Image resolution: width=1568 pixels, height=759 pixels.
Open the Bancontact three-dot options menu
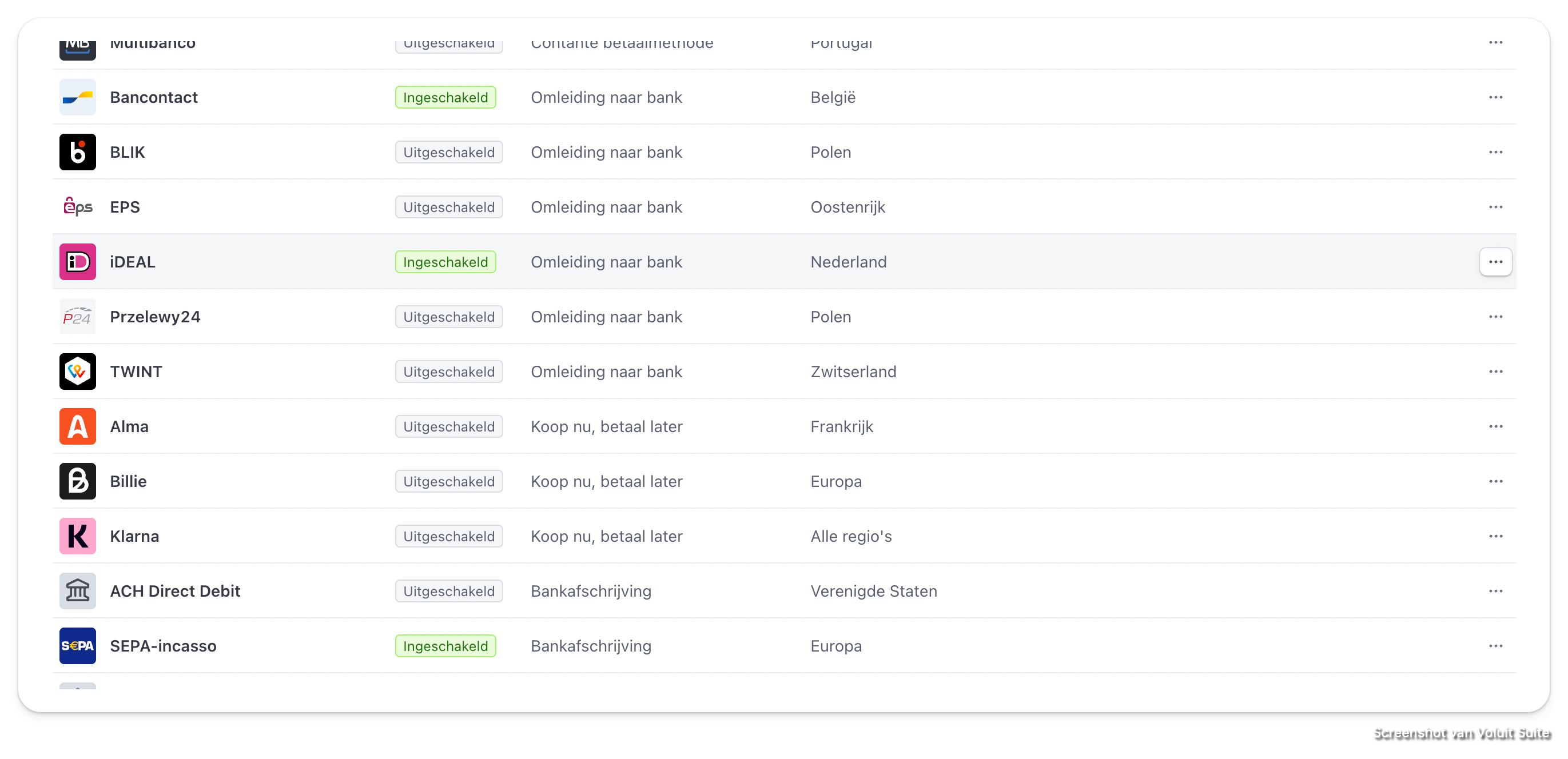1495,97
